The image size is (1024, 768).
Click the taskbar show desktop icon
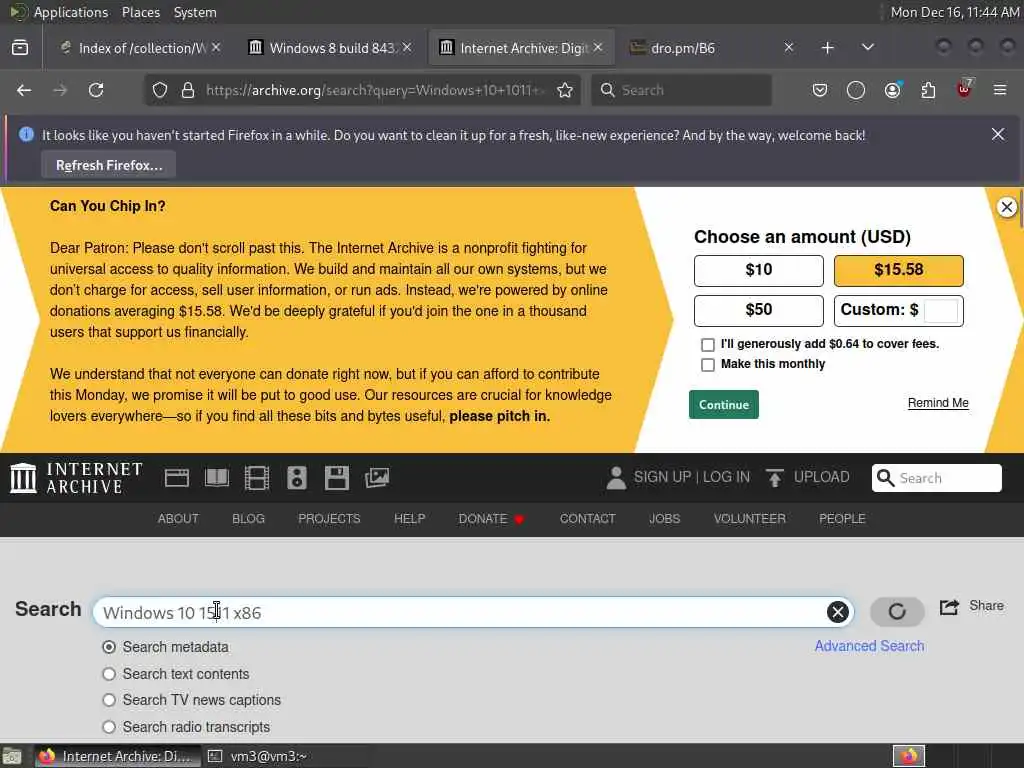[12, 757]
